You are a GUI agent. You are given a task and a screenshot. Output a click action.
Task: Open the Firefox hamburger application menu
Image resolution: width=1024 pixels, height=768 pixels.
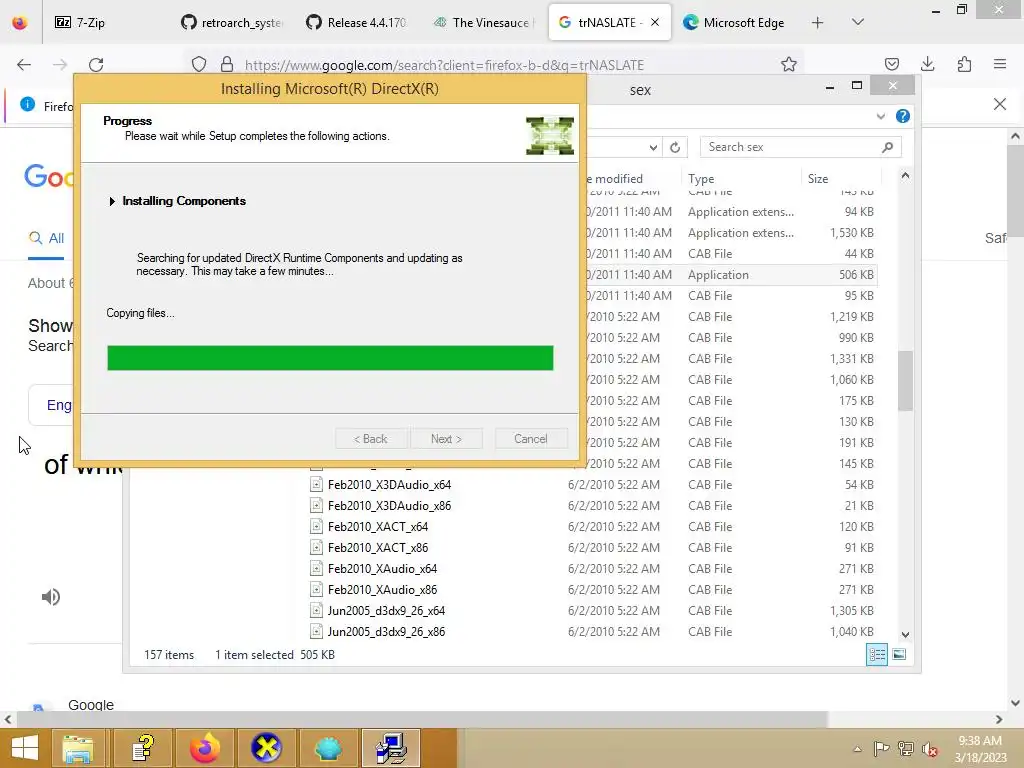click(x=1000, y=64)
